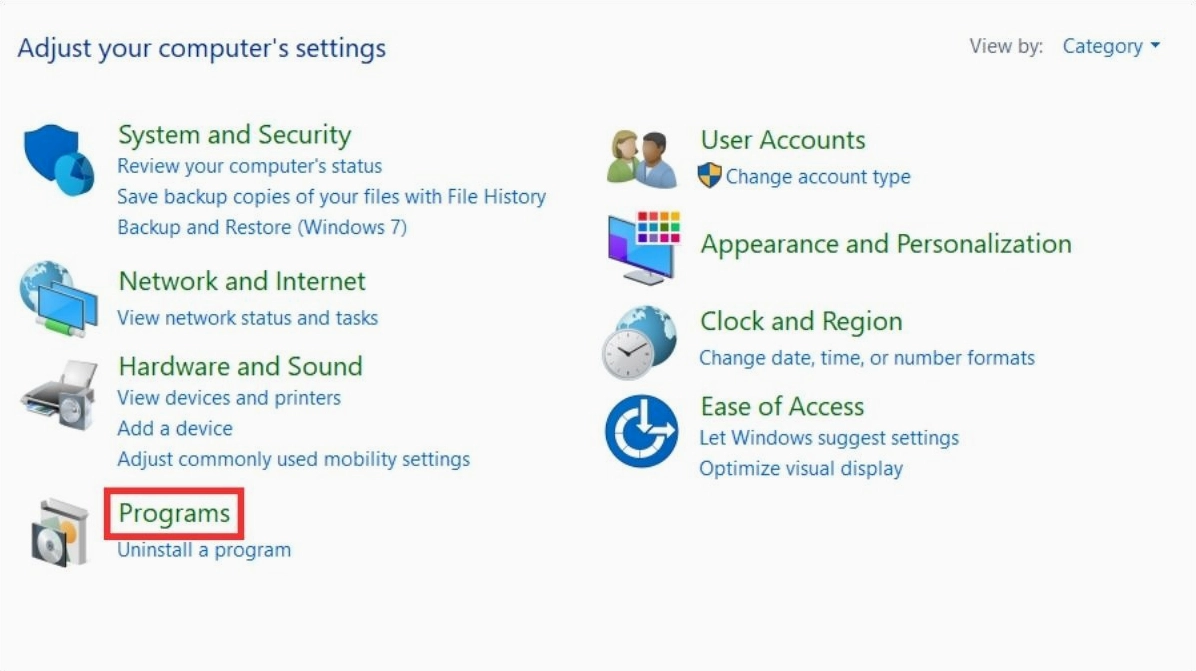Open Change date, time, or number formats
This screenshot has height=671, width=1196.
point(866,358)
